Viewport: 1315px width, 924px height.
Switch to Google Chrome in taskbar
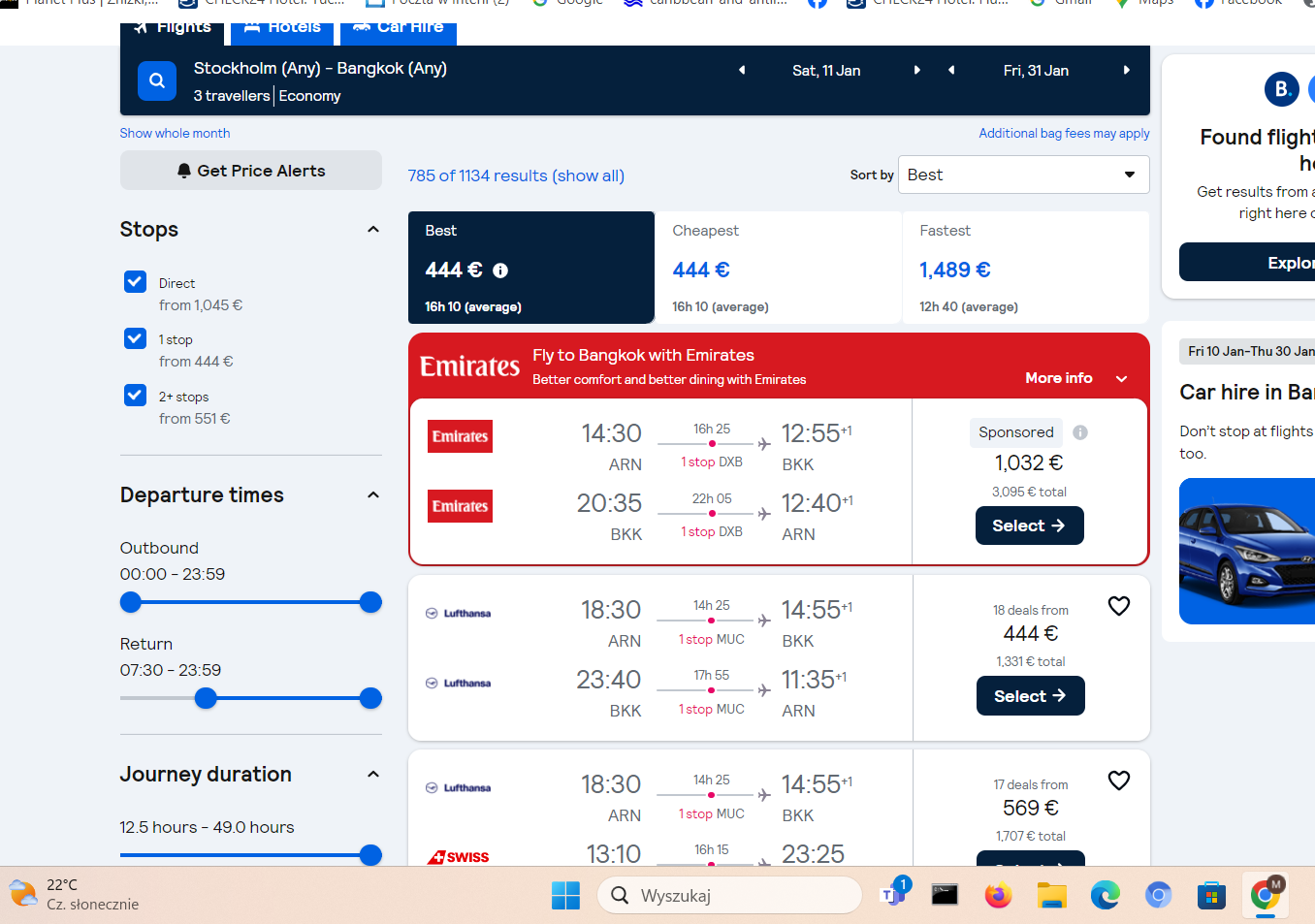point(1265,895)
